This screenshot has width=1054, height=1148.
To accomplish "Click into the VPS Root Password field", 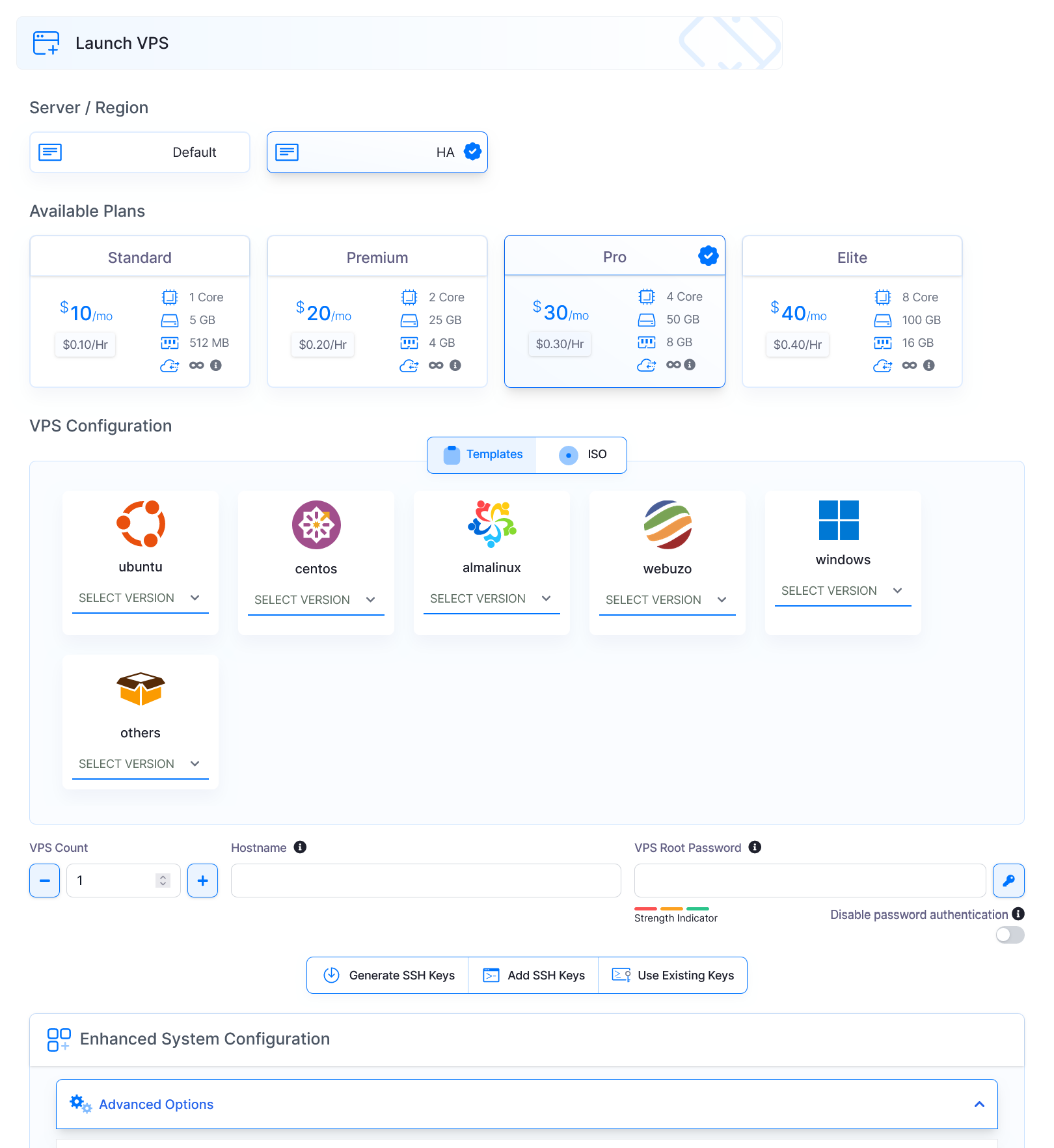I will pos(810,881).
